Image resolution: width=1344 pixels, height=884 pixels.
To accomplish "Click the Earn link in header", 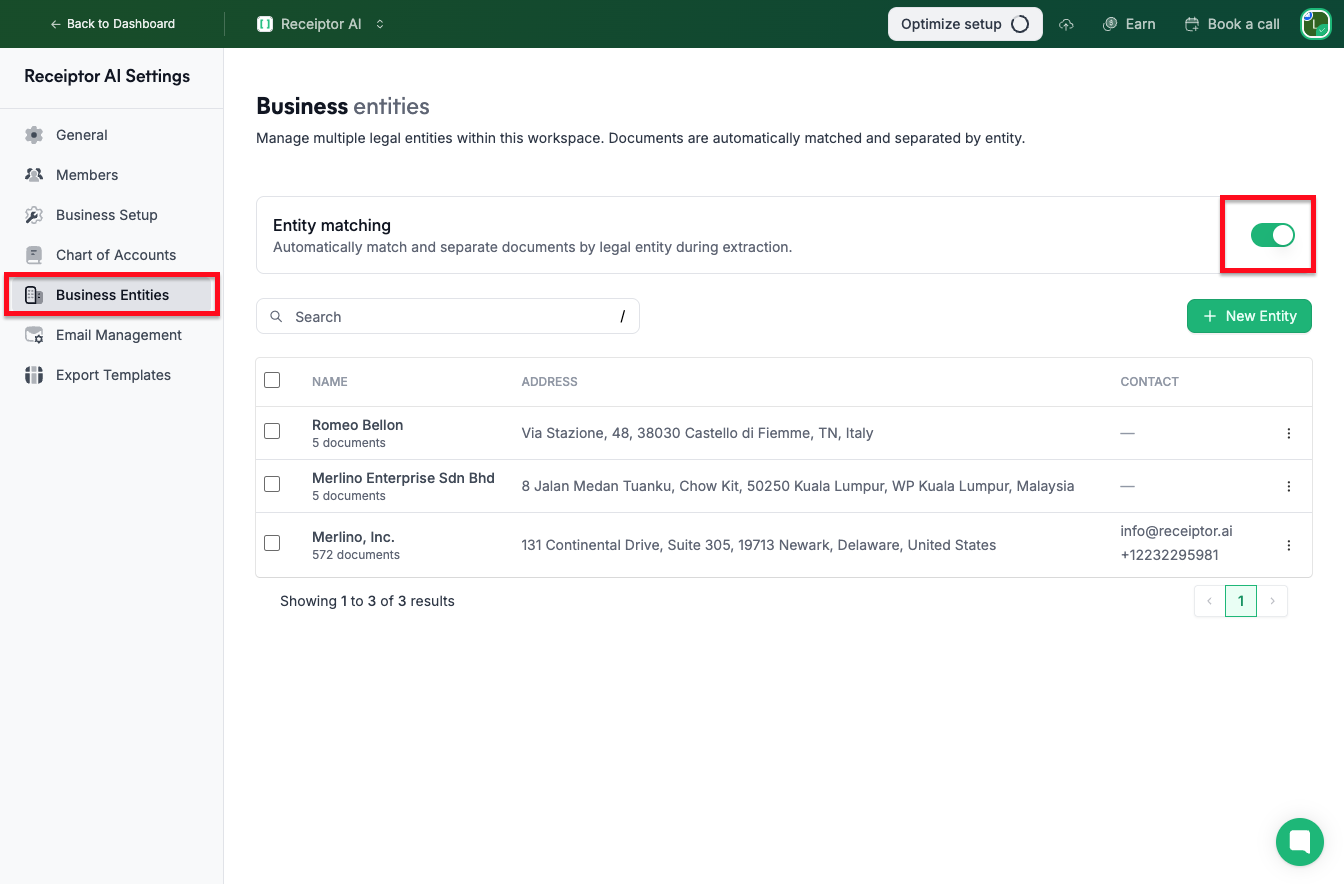I will click(1129, 24).
